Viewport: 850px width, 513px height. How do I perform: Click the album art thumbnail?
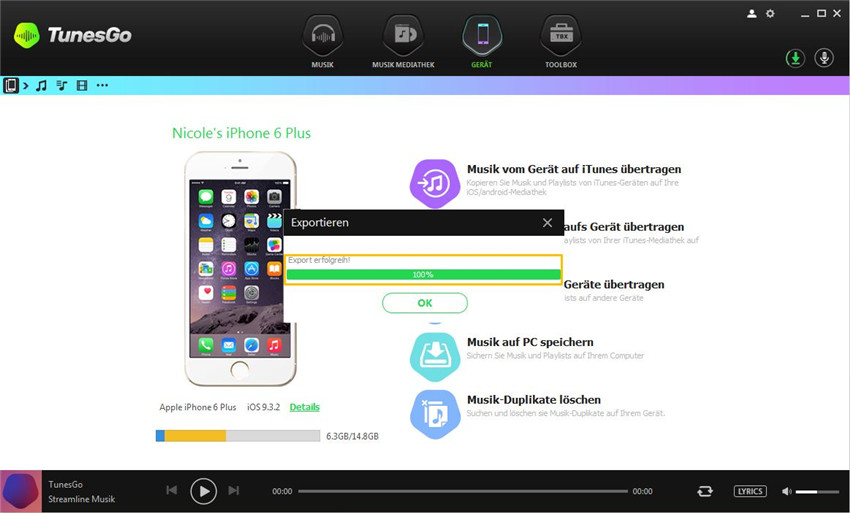(x=21, y=491)
